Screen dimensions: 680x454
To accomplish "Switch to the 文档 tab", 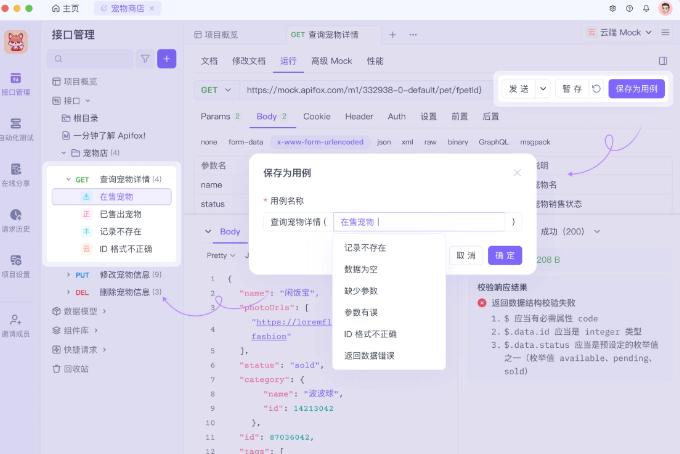I will click(x=209, y=61).
